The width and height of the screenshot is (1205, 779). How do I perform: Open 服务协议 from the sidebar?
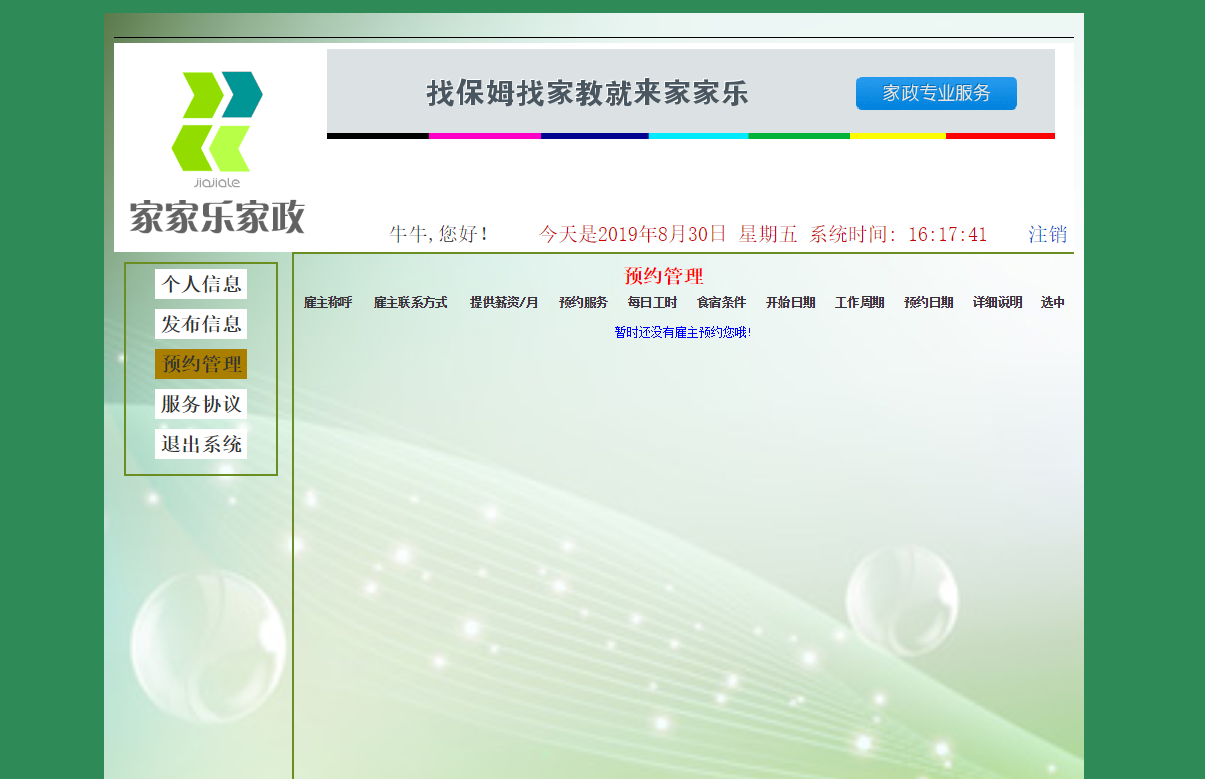(x=200, y=403)
